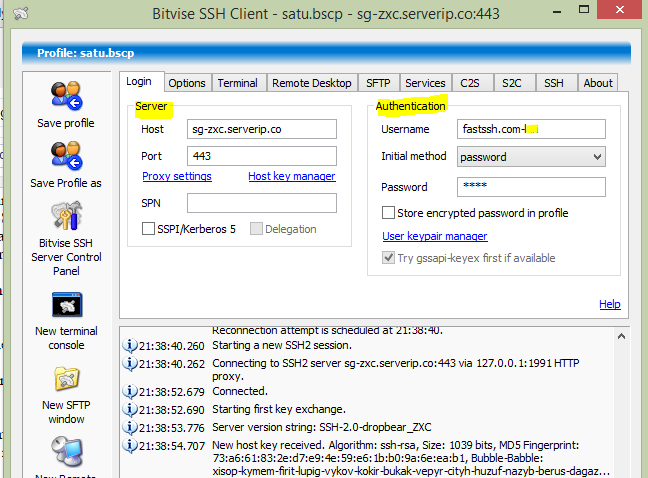Click the 'Connecting to SSH2 server' log line
The image size is (648, 478).
396,370
